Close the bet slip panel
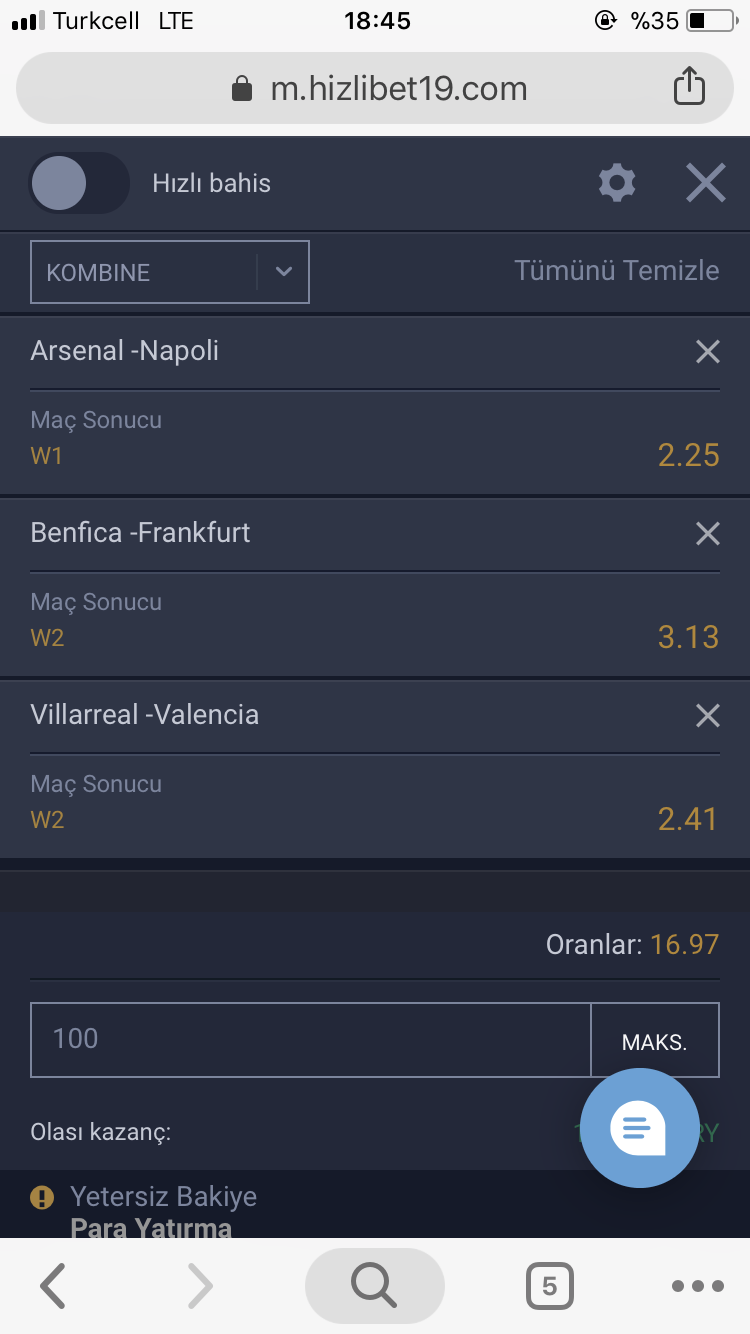 [705, 183]
